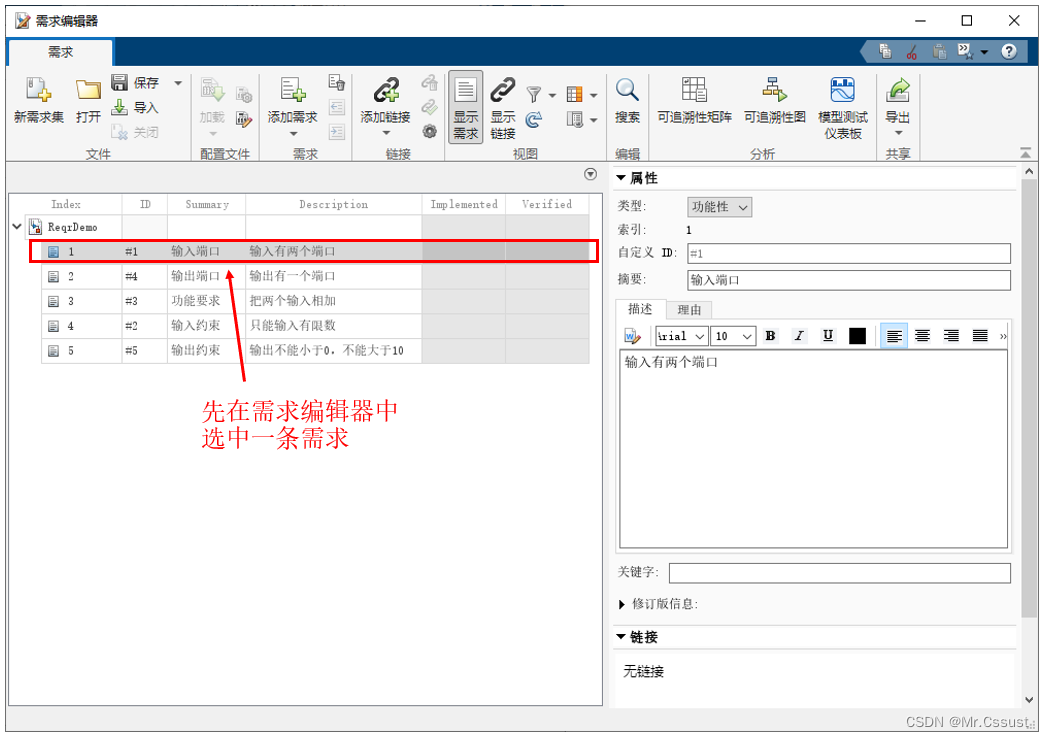Select requirement row 输出约束
This screenshot has width=1044, height=737.
315,350
